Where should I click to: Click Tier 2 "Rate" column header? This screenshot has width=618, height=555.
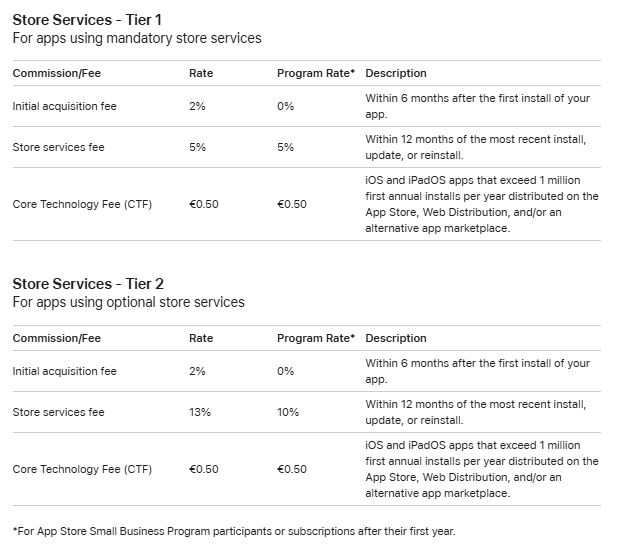coord(201,338)
